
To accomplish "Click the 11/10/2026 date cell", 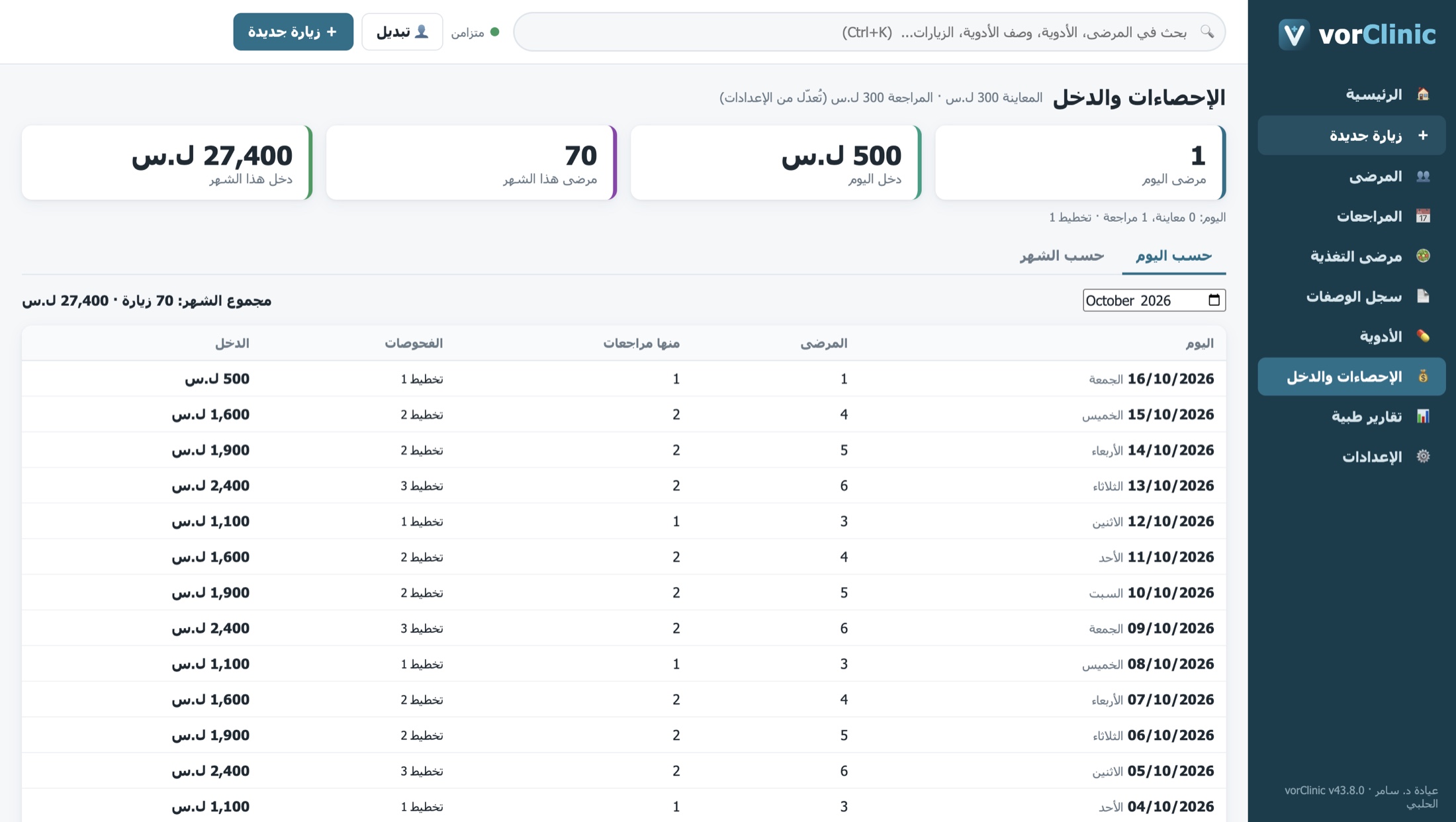I will 1170,557.
